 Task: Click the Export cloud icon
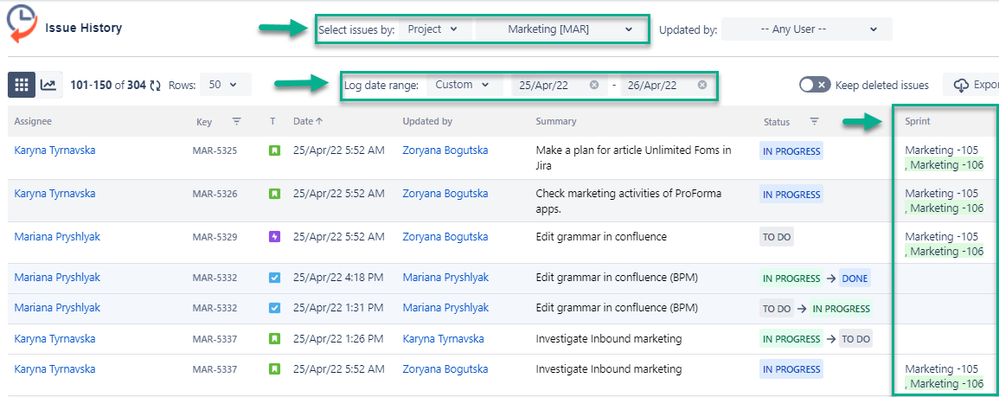961,85
